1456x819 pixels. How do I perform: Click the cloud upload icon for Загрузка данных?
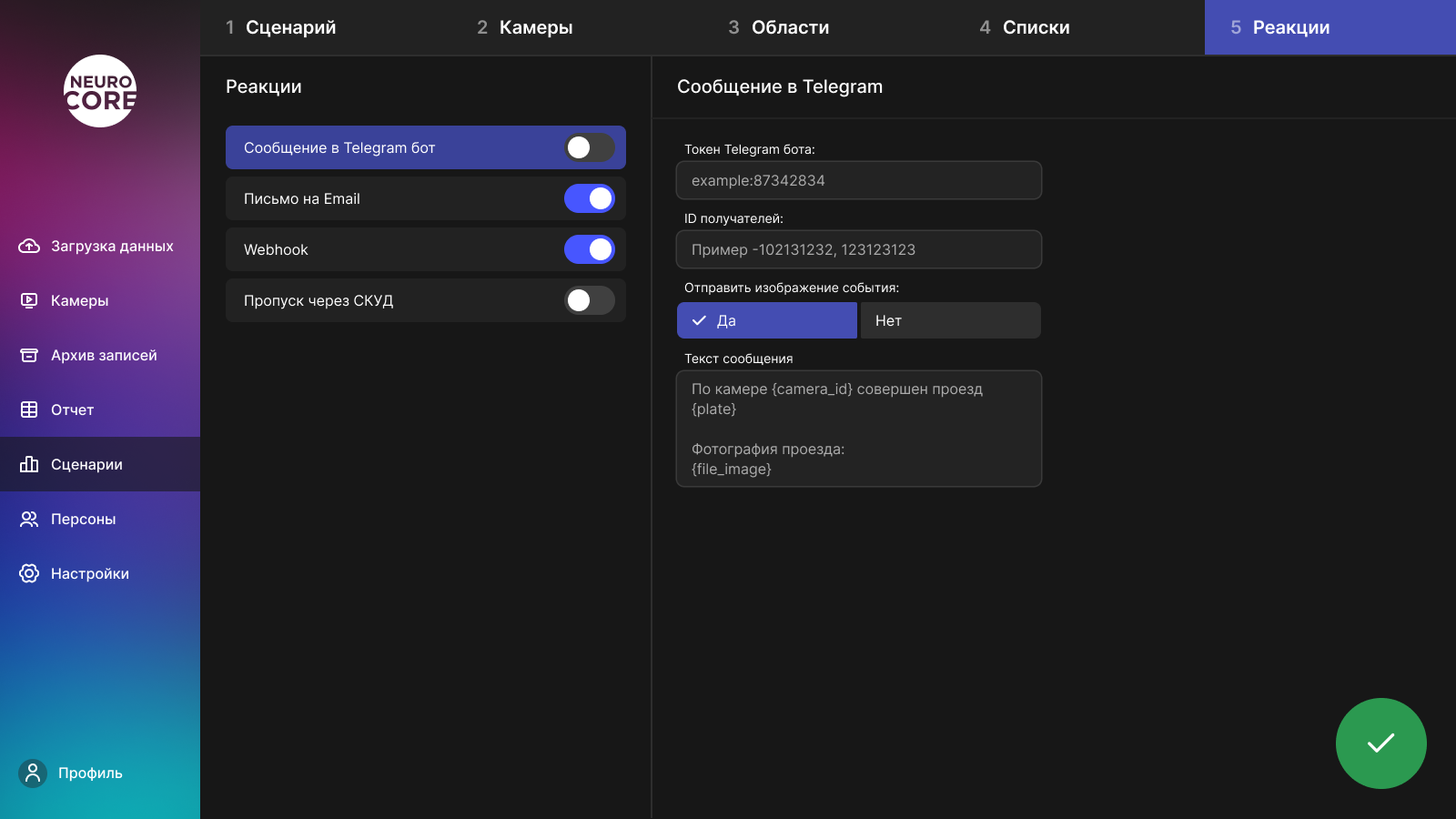pos(29,246)
